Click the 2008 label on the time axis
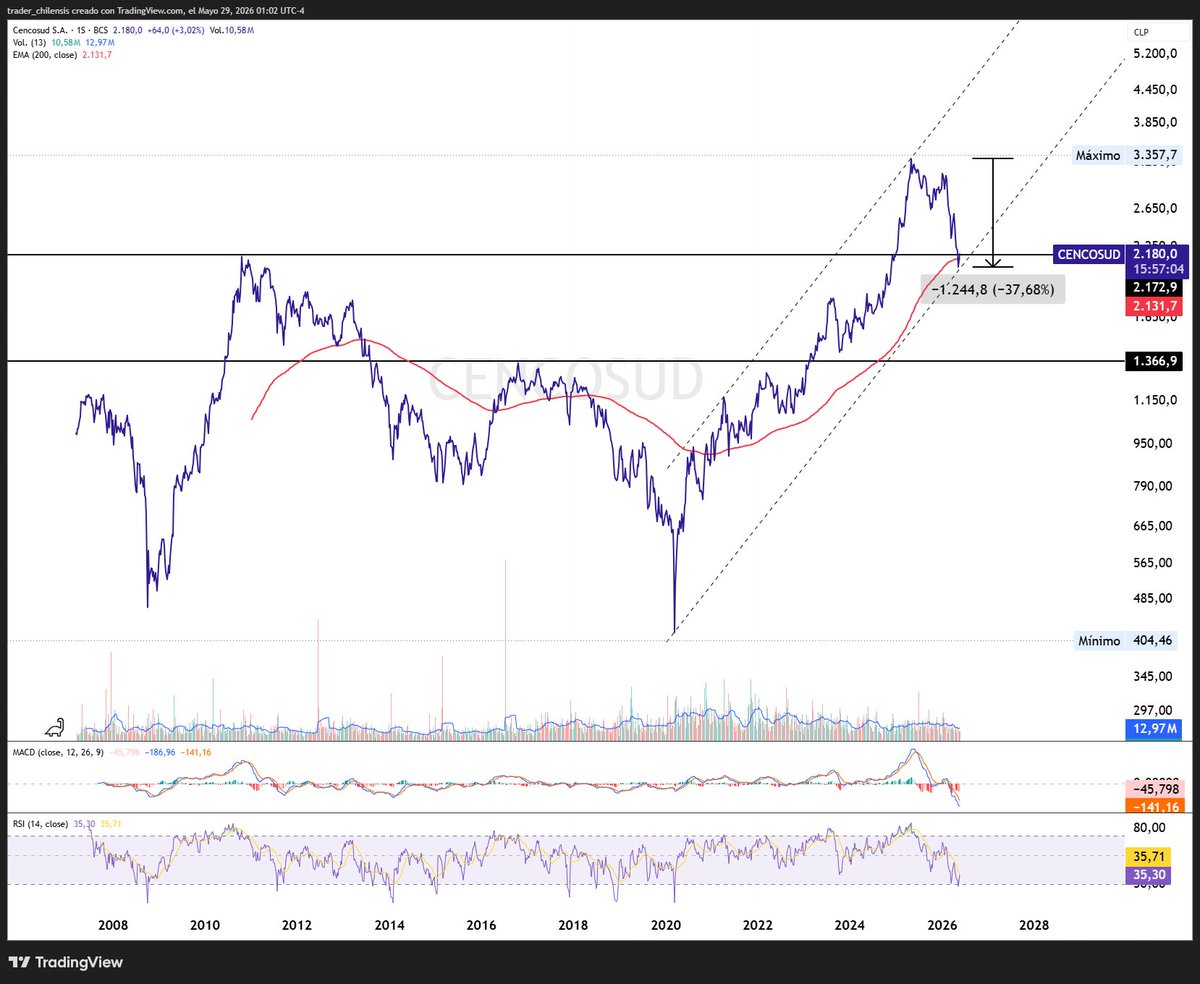The width and height of the screenshot is (1200, 984). 114,925
